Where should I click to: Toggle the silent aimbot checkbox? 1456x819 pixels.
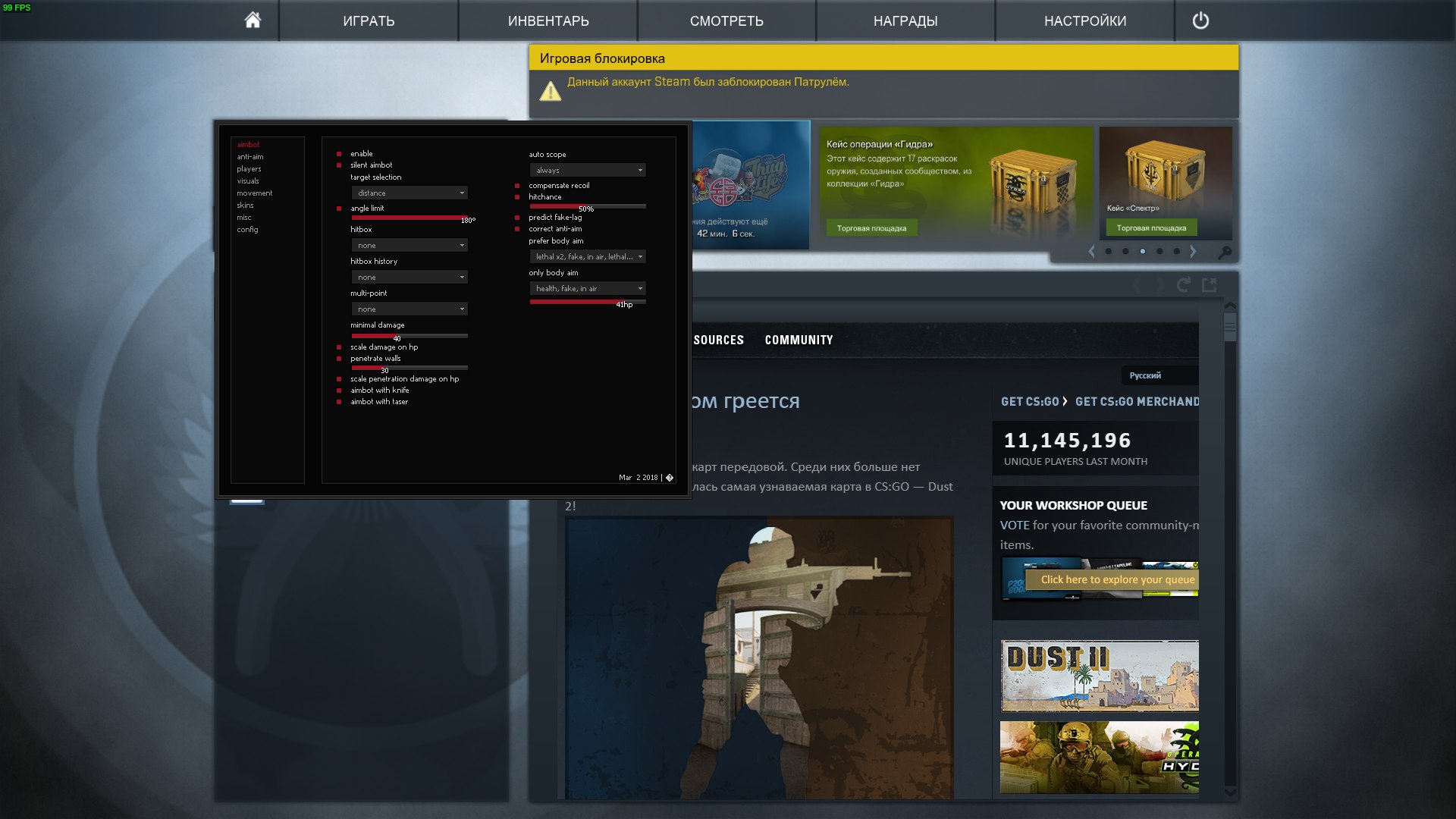(x=339, y=165)
